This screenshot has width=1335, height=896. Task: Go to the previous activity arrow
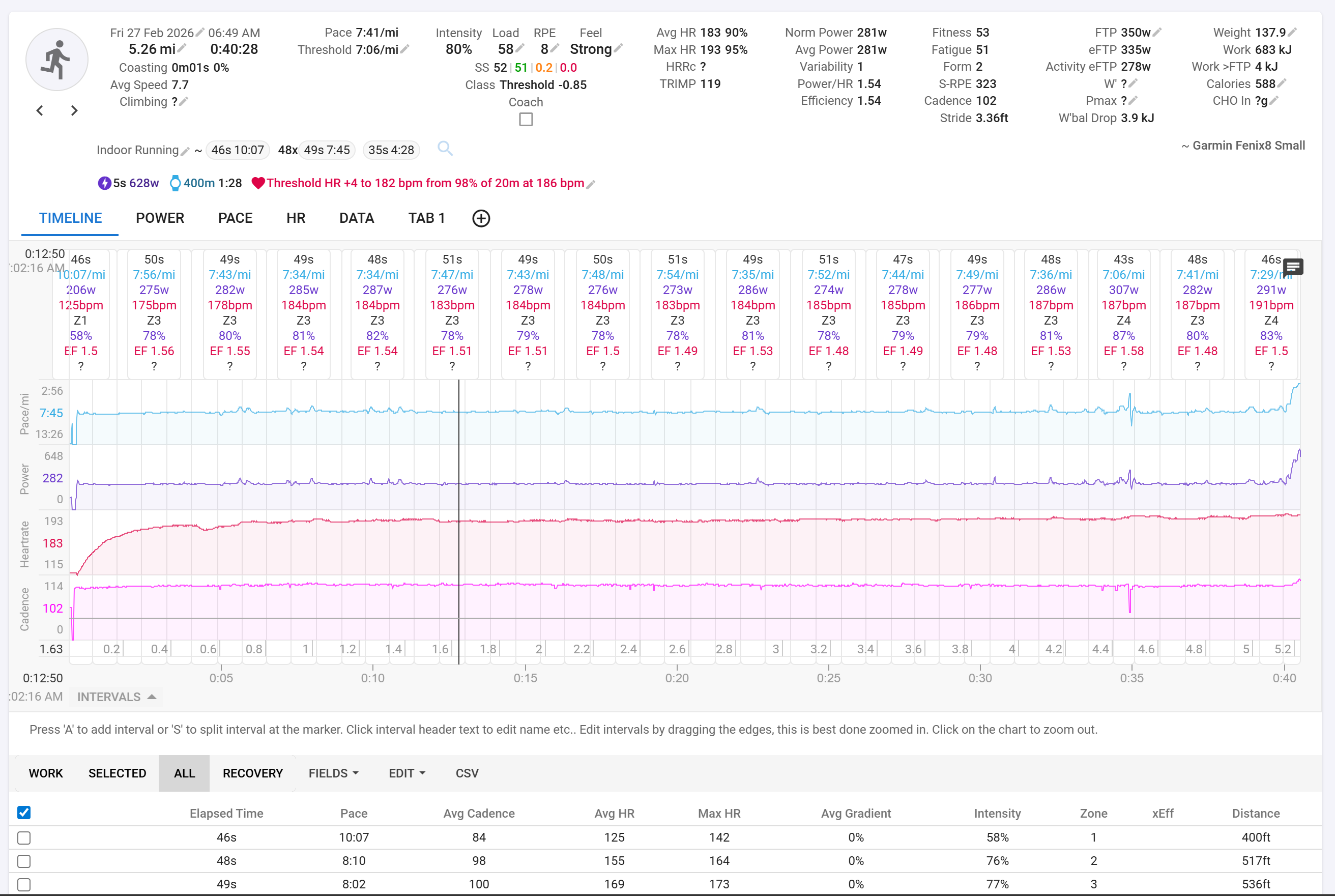coord(40,110)
